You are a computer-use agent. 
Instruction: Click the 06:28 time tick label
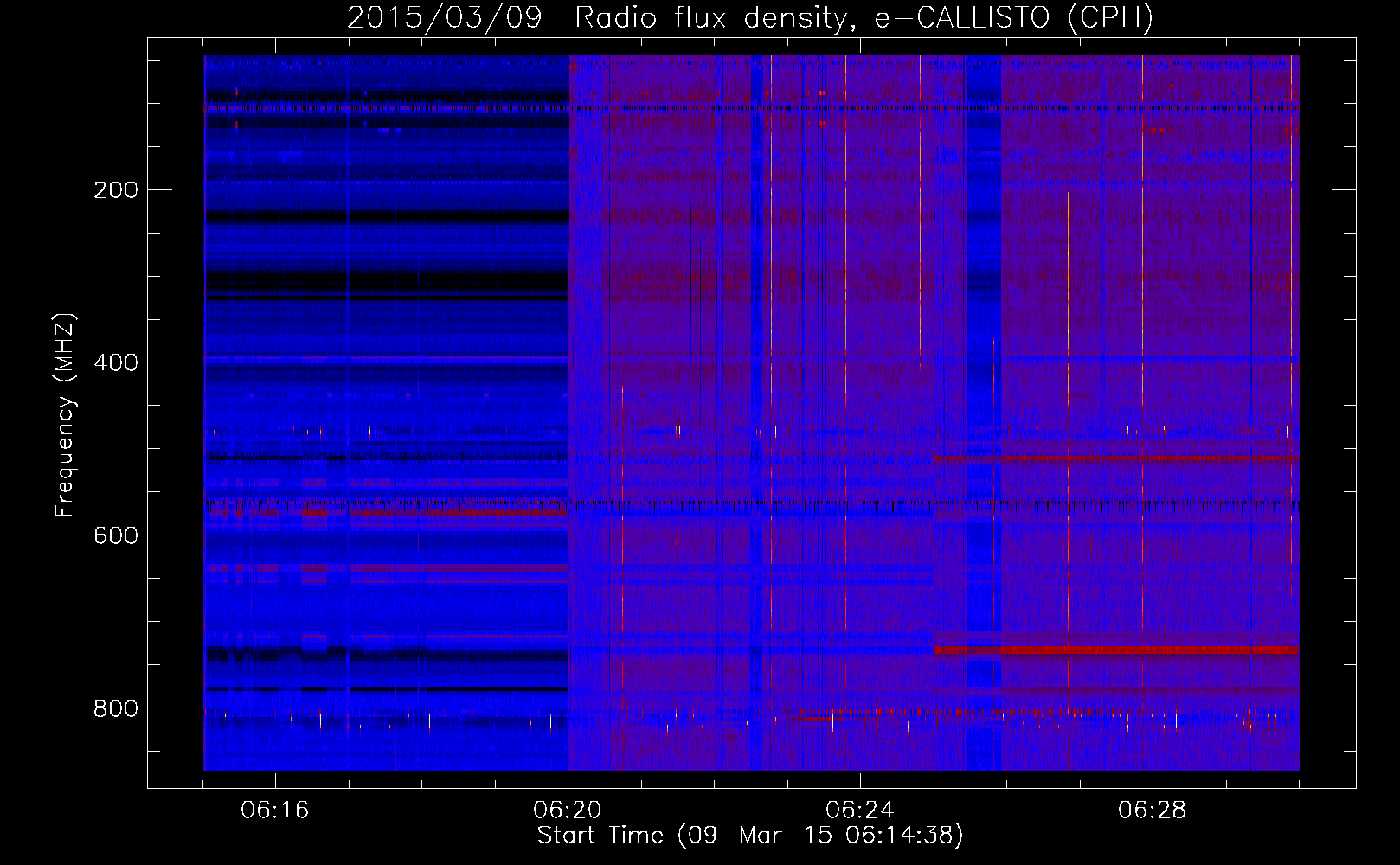pos(1153,811)
